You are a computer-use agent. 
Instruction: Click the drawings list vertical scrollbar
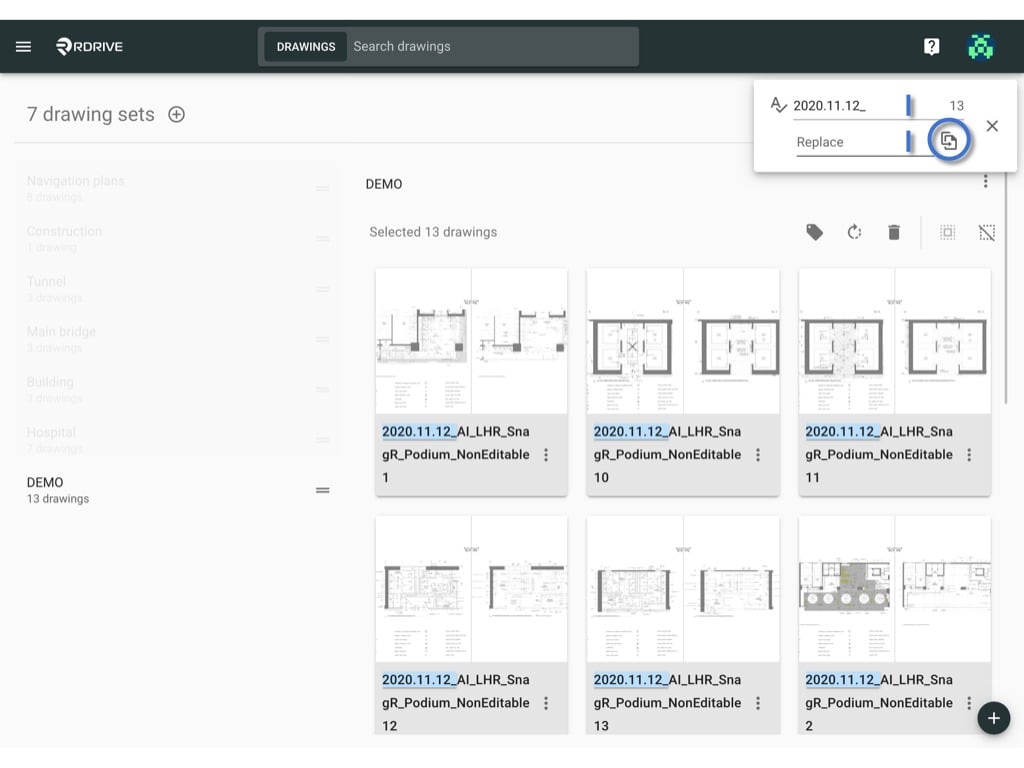click(x=1006, y=287)
